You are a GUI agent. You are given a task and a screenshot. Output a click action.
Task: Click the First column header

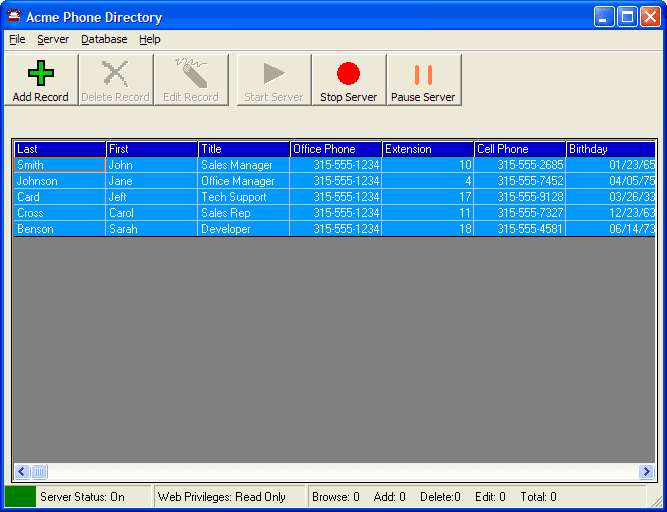click(152, 149)
